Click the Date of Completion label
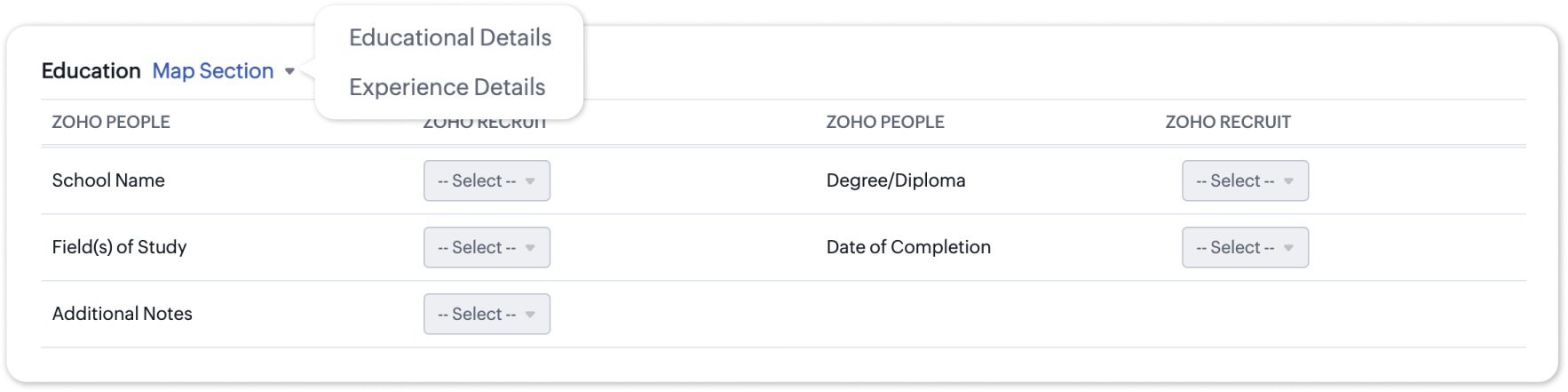The height and width of the screenshot is (392, 1568). (x=907, y=247)
